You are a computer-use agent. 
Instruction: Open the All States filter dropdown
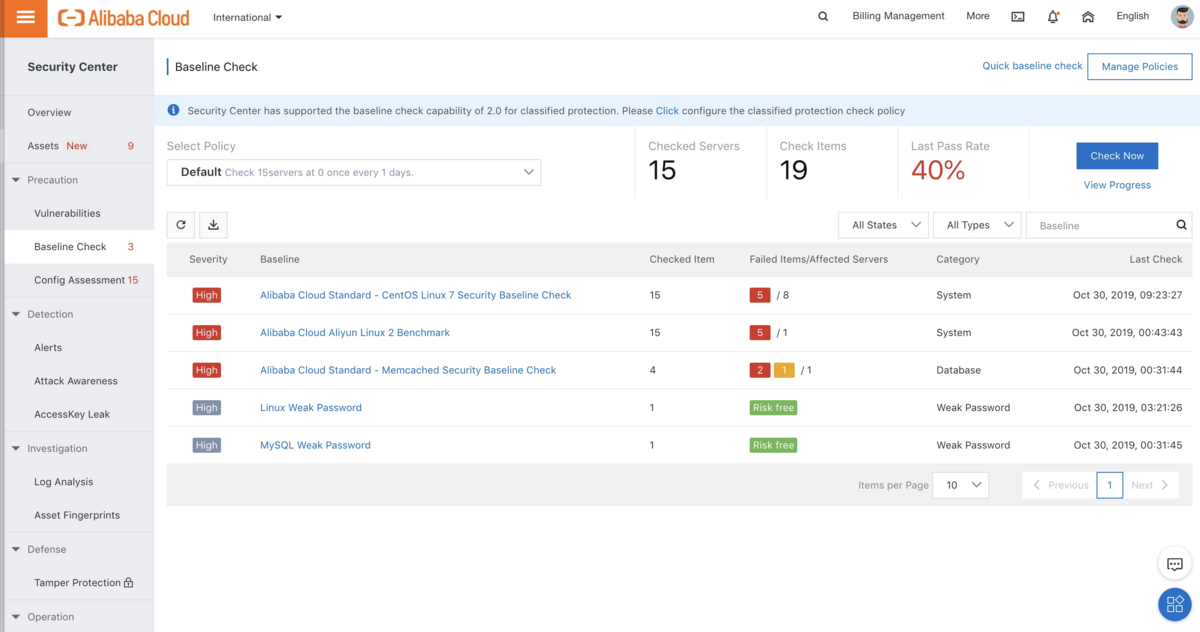pyautogui.click(x=883, y=225)
